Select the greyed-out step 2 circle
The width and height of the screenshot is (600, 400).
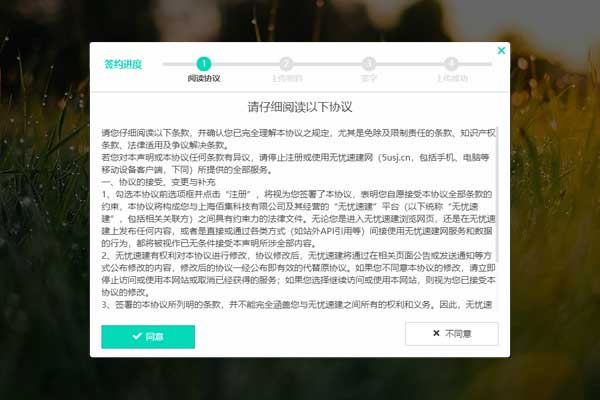(286, 64)
